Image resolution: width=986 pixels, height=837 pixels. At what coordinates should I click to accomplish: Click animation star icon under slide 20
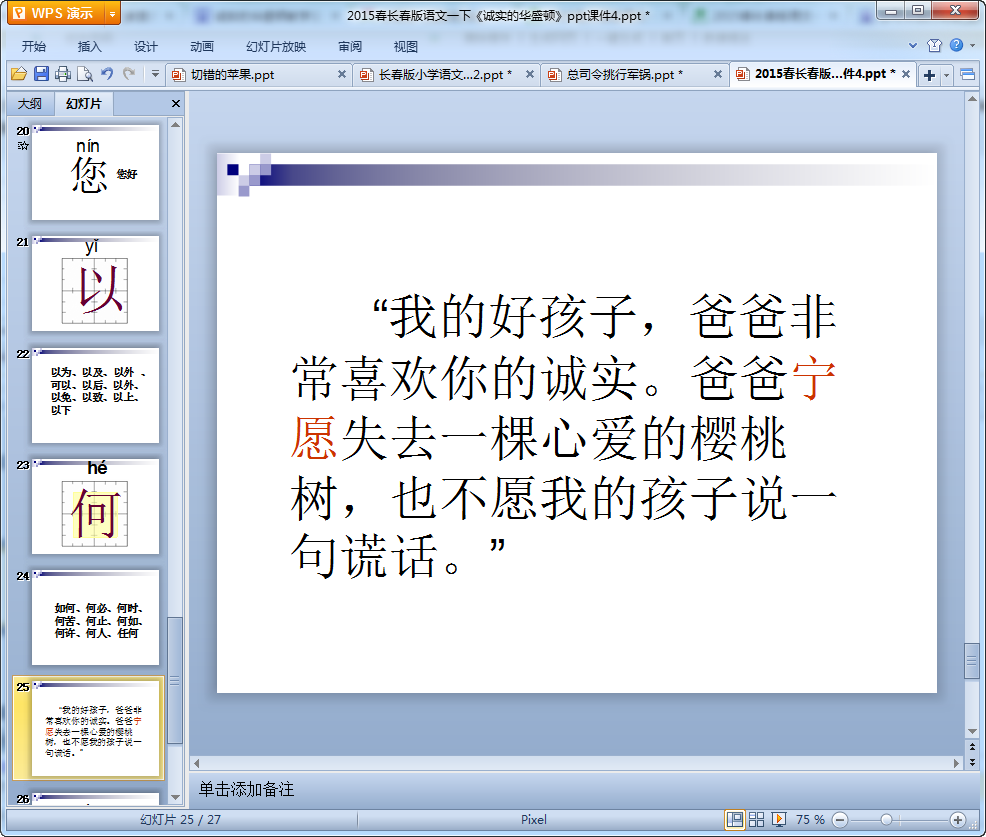23,146
